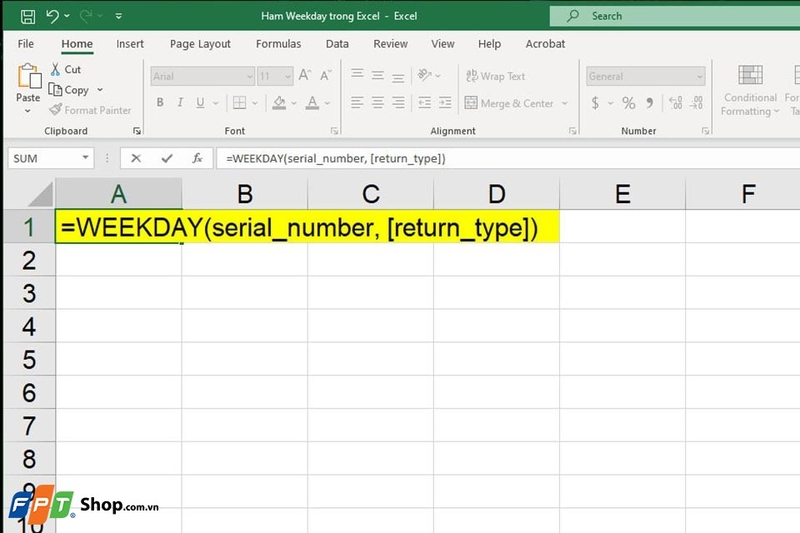Click Bottom Align icon
The height and width of the screenshot is (533, 800).
click(398, 76)
